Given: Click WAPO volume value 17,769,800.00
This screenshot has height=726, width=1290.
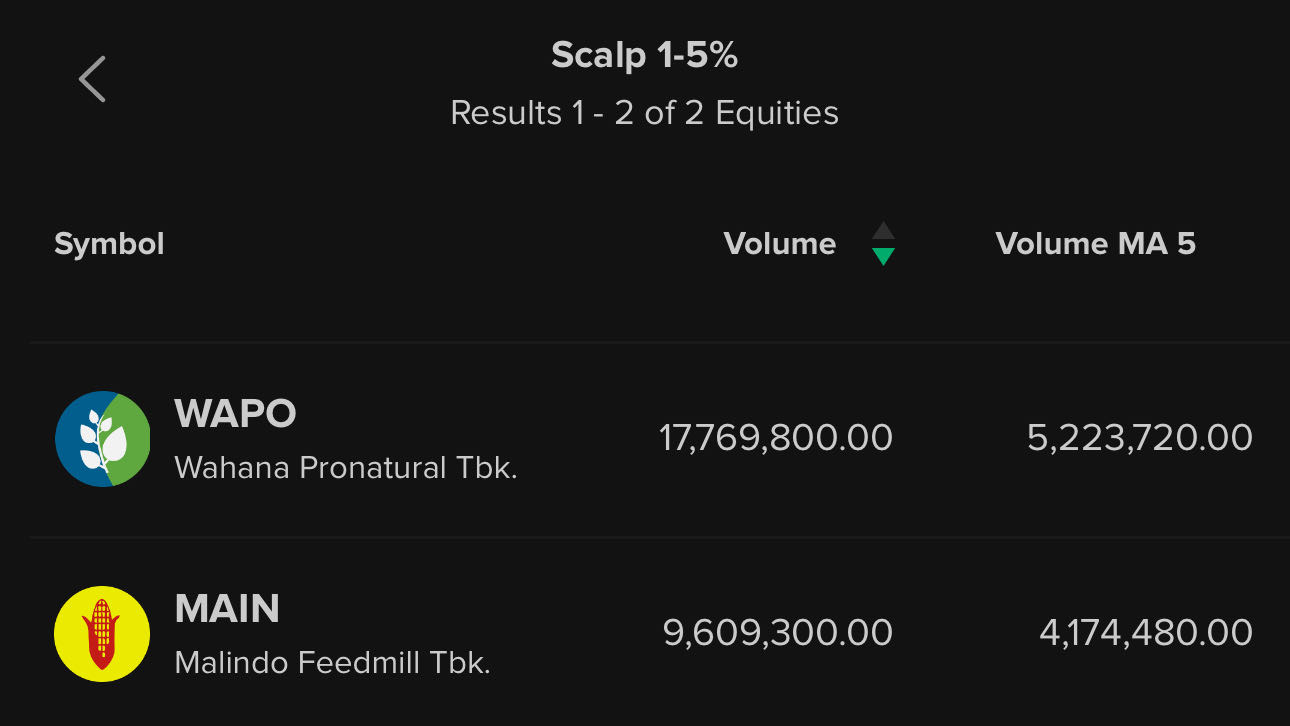Looking at the screenshot, I should coord(775,438).
